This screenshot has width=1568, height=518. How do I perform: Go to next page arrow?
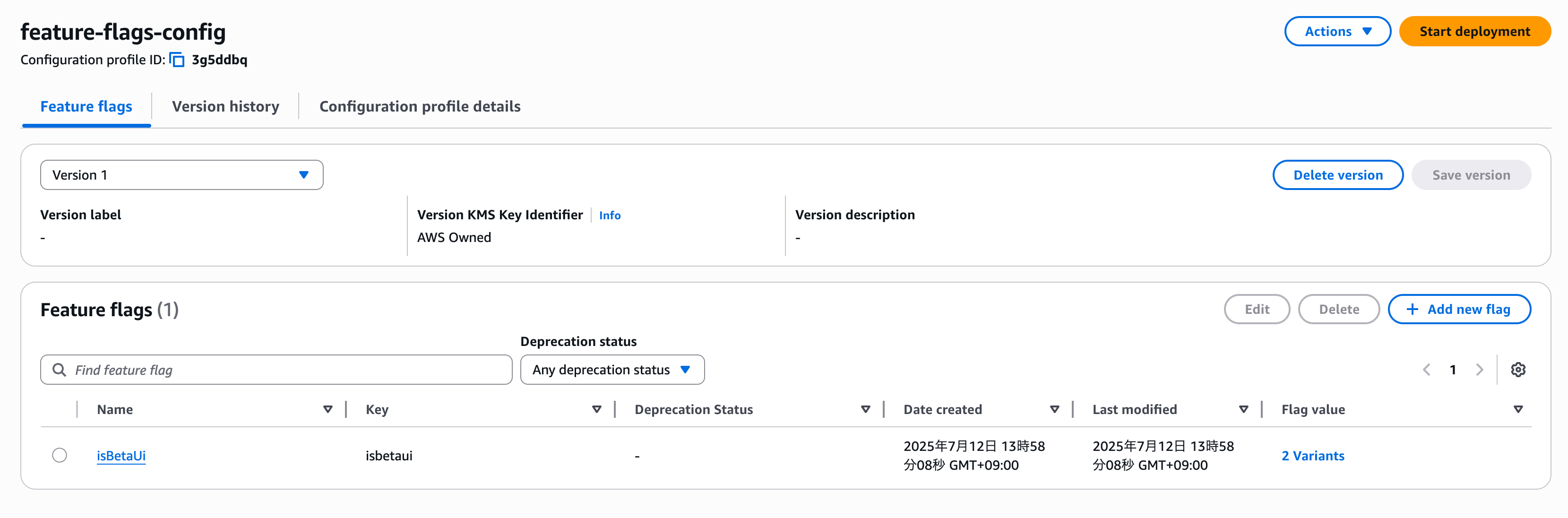(x=1479, y=370)
